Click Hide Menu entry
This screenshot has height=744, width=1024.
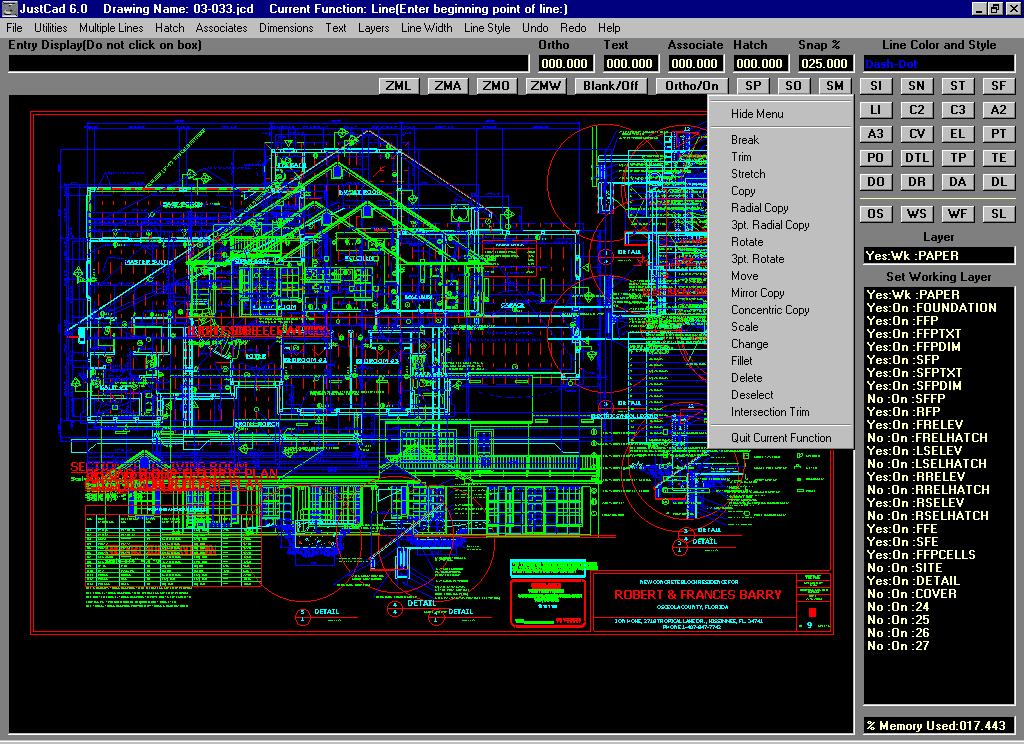757,114
